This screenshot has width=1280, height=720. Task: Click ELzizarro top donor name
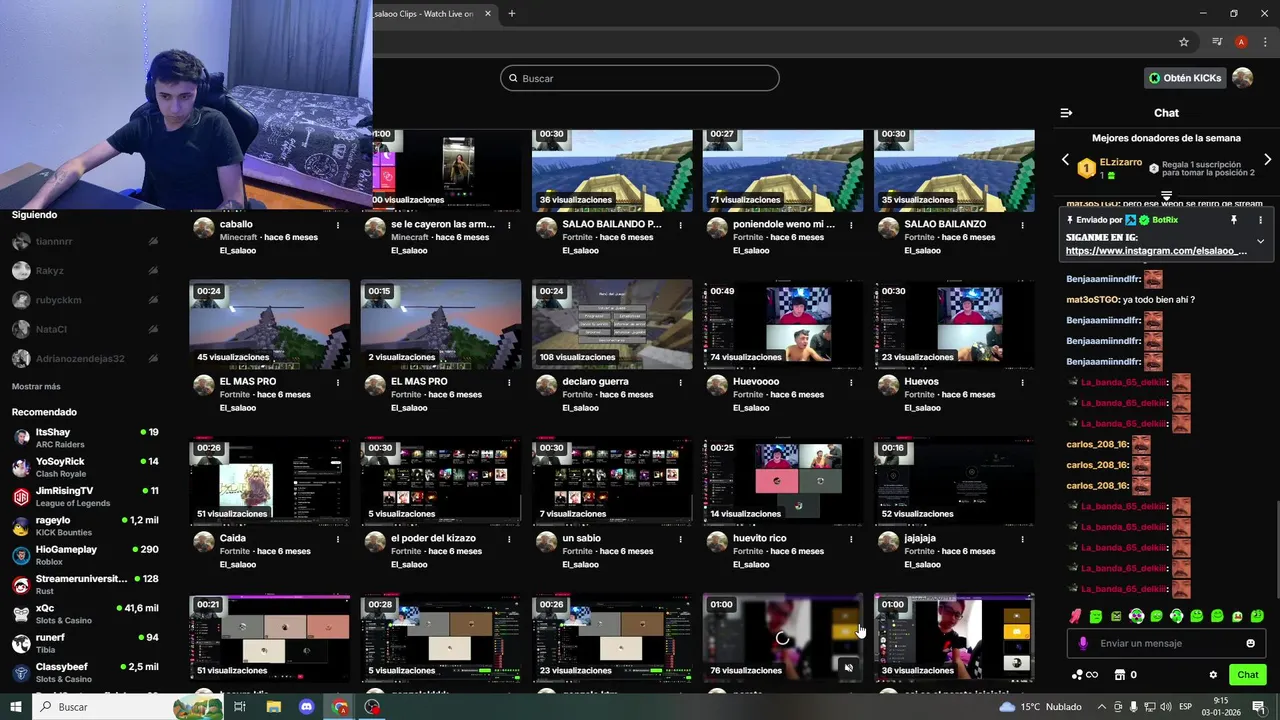pos(1120,162)
